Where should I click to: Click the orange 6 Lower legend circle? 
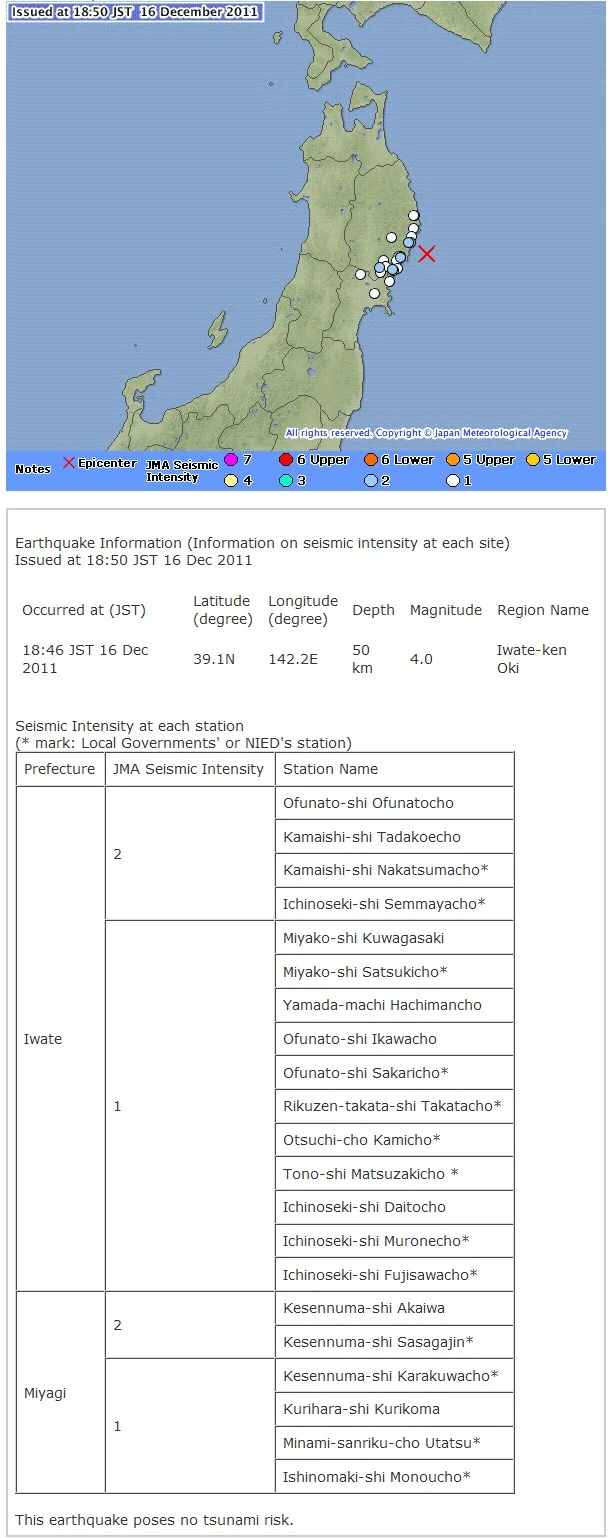coord(370,460)
